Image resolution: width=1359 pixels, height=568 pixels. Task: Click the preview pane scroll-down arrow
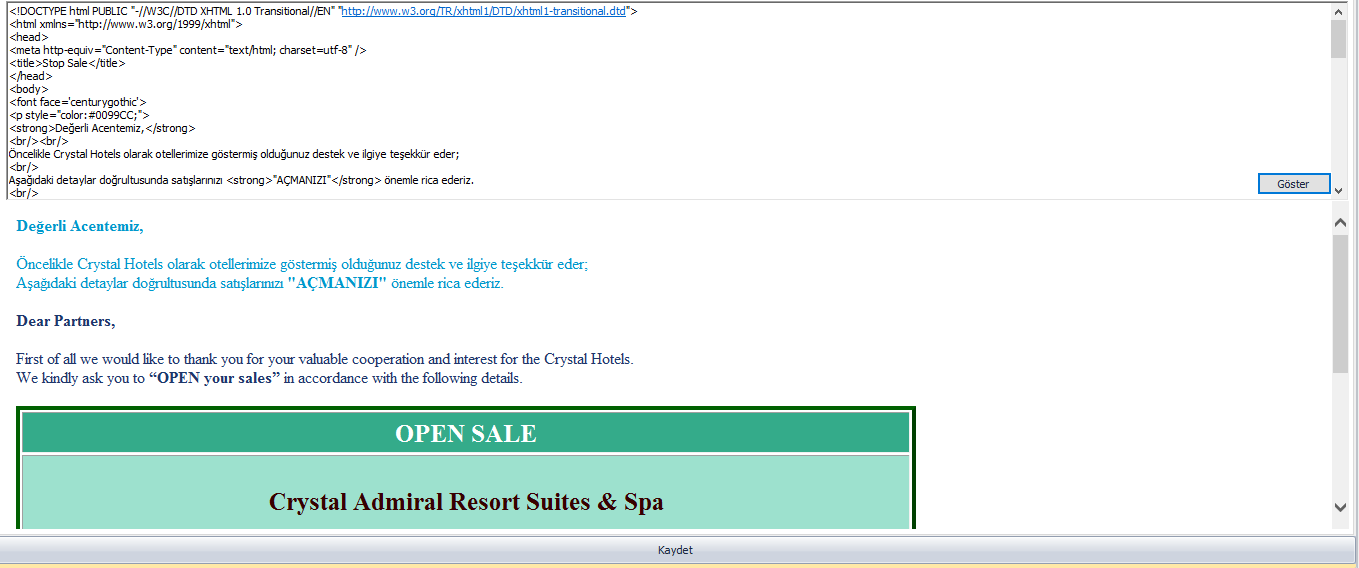1341,508
